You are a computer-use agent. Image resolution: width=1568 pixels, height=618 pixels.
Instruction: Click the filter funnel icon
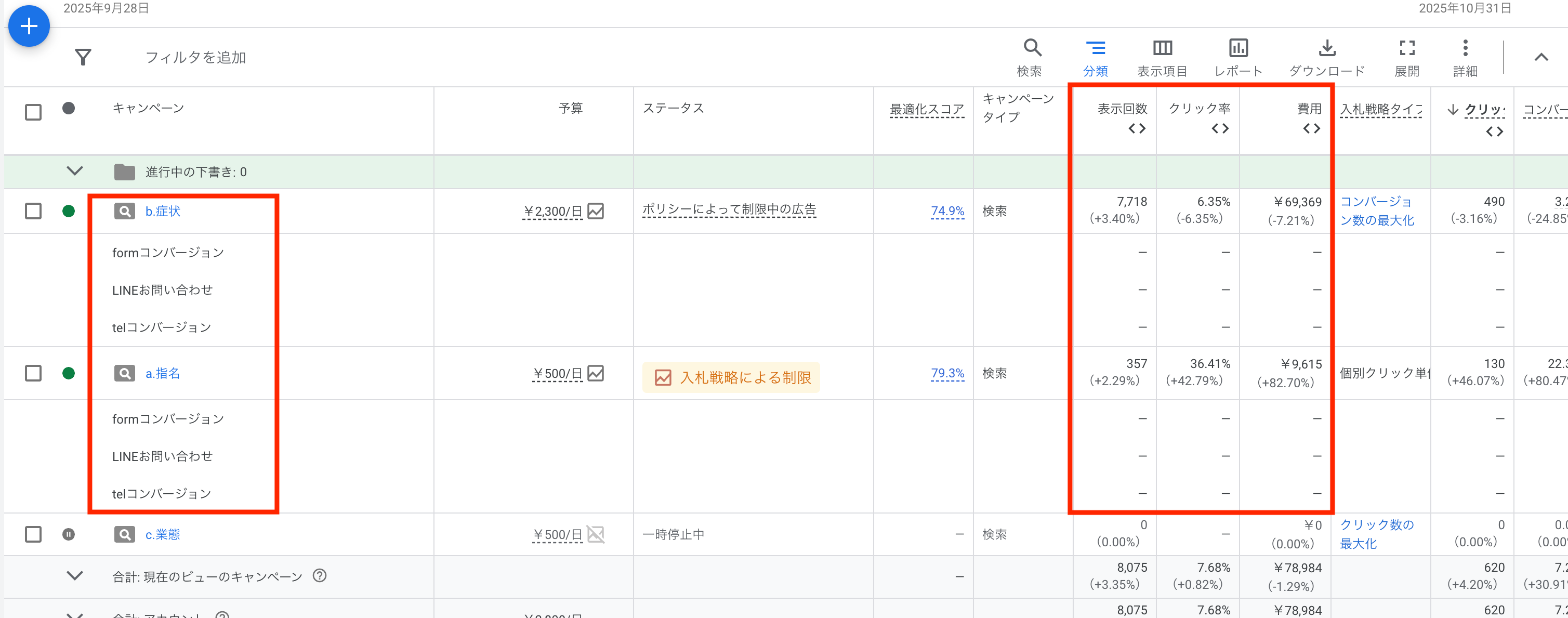tap(83, 57)
